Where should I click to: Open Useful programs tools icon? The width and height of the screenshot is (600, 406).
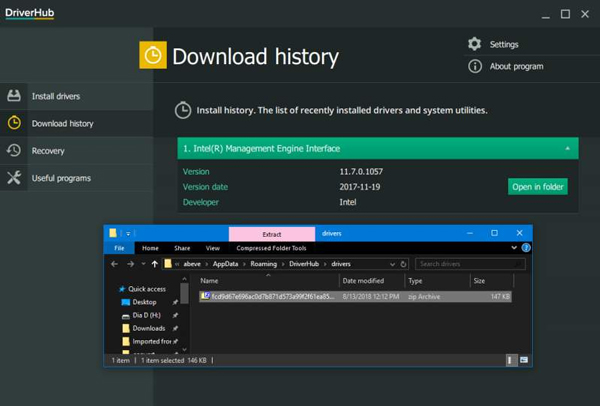pos(14,178)
